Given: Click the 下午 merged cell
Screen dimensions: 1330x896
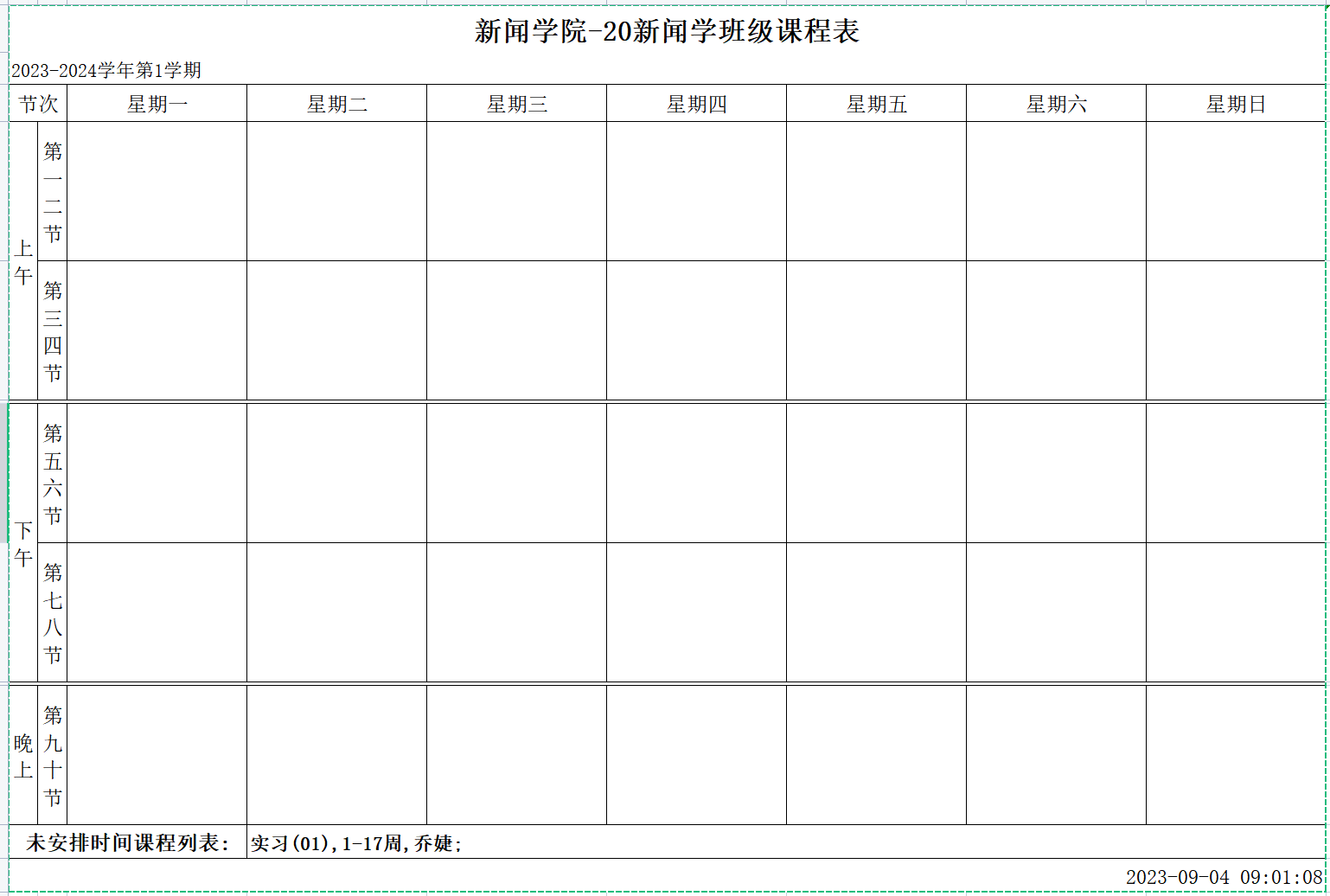Looking at the screenshot, I should [x=23, y=543].
